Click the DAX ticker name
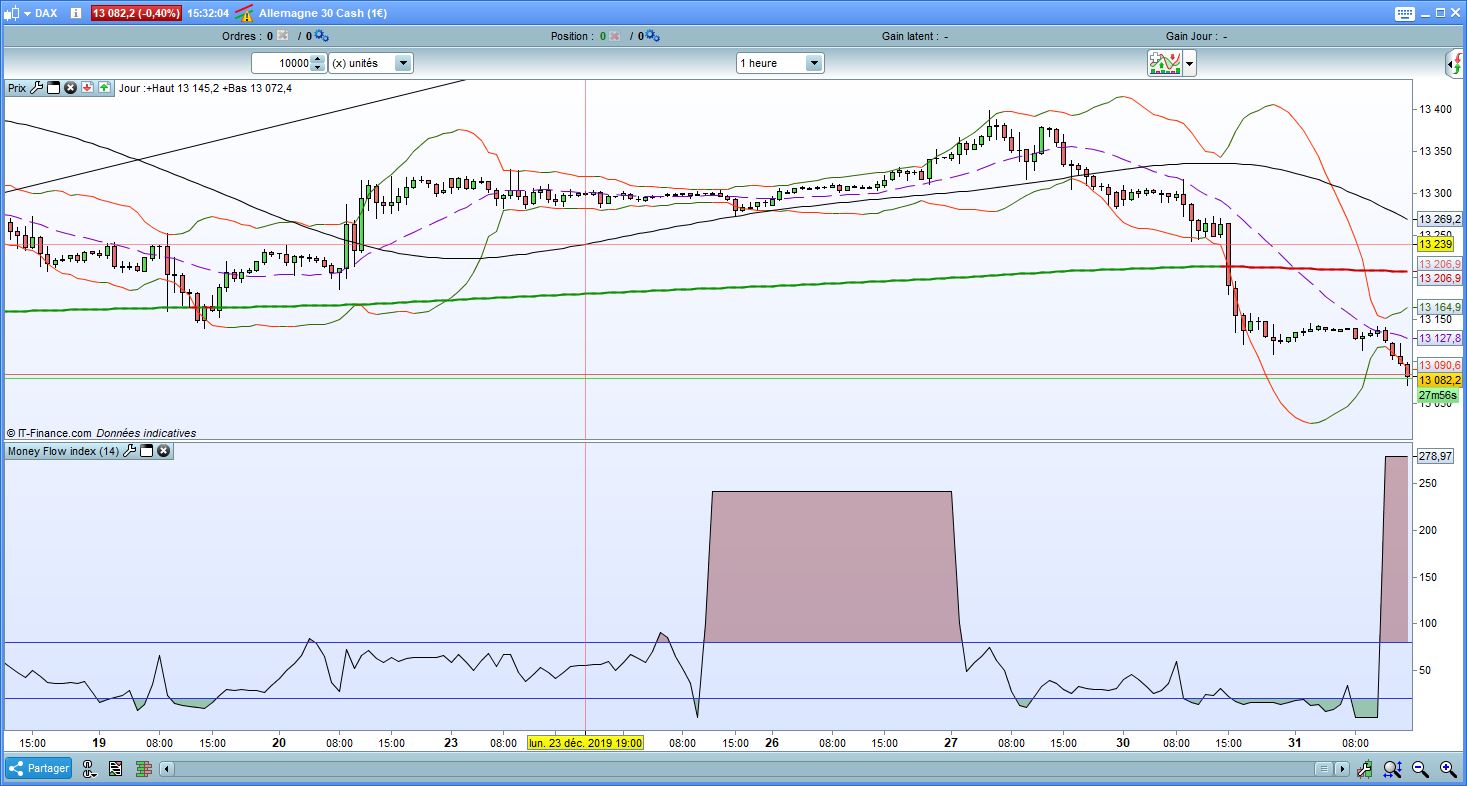The height and width of the screenshot is (786, 1467). (x=46, y=13)
